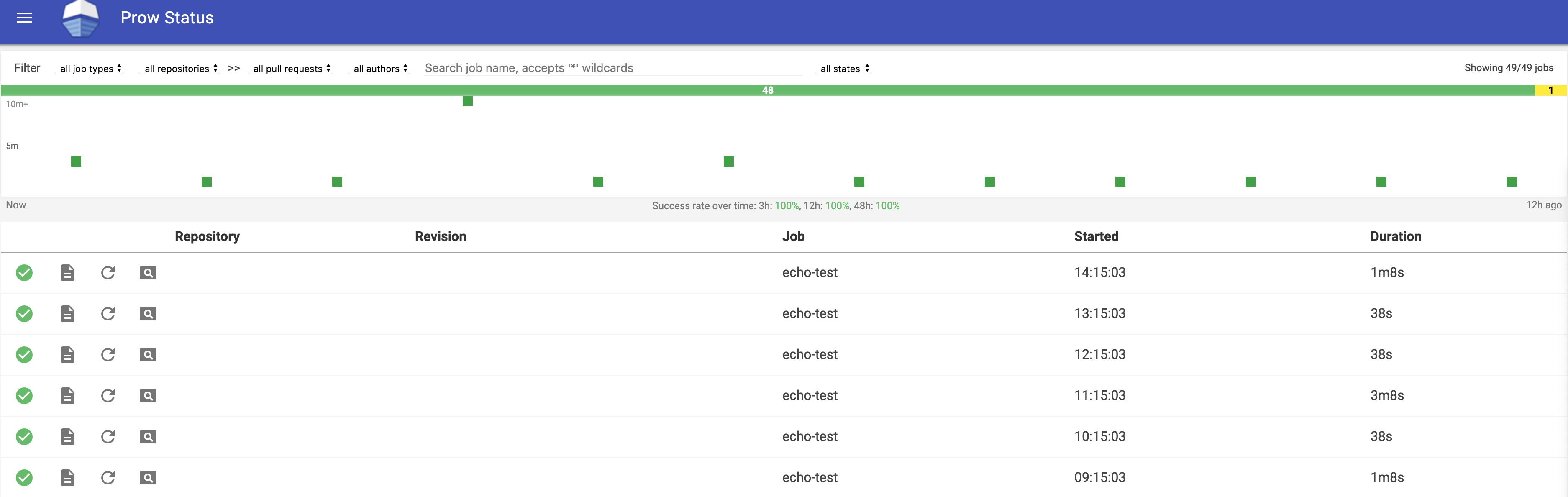Open build log for 12:15:03 echo-test
This screenshot has height=497, width=1568.
click(x=68, y=355)
